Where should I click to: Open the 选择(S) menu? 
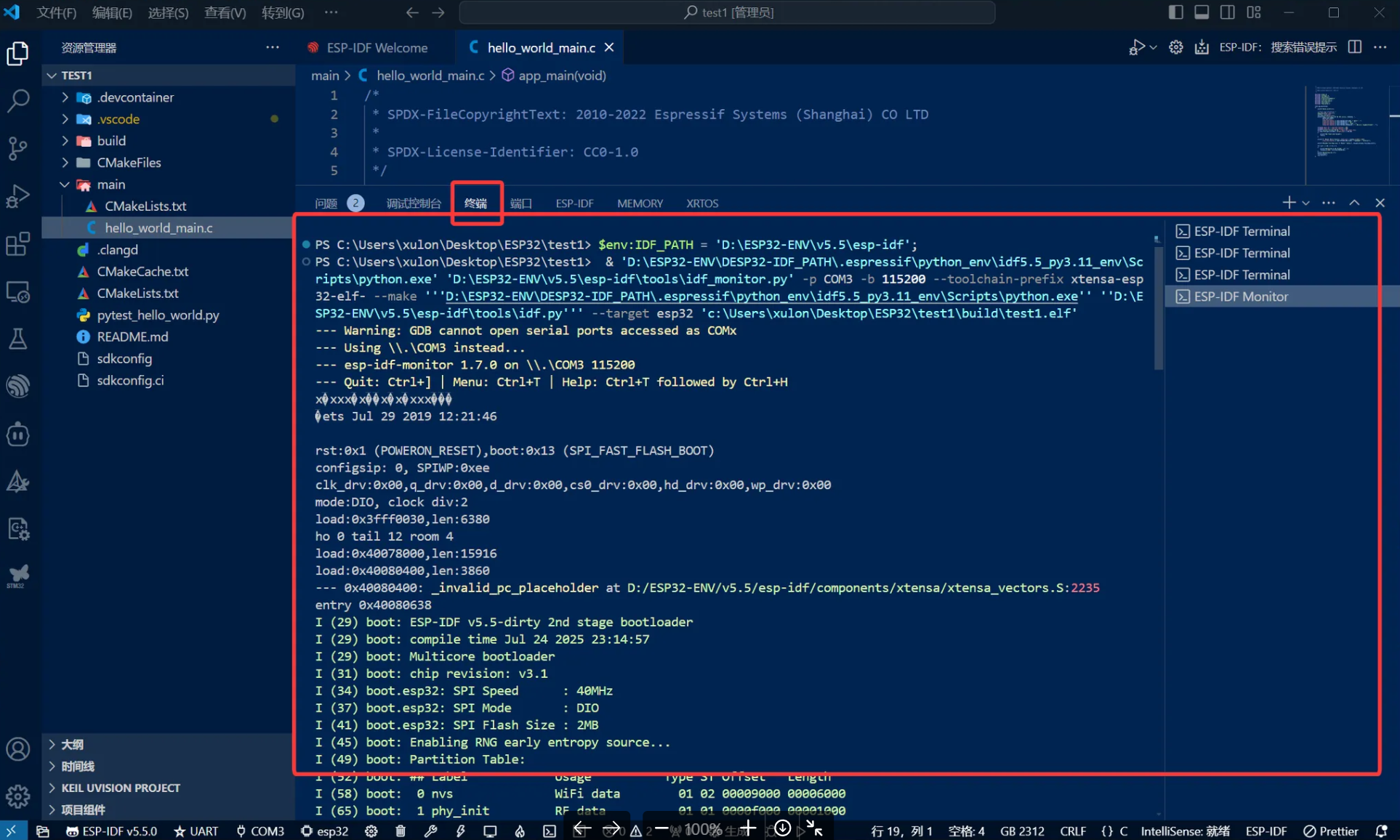(x=168, y=12)
